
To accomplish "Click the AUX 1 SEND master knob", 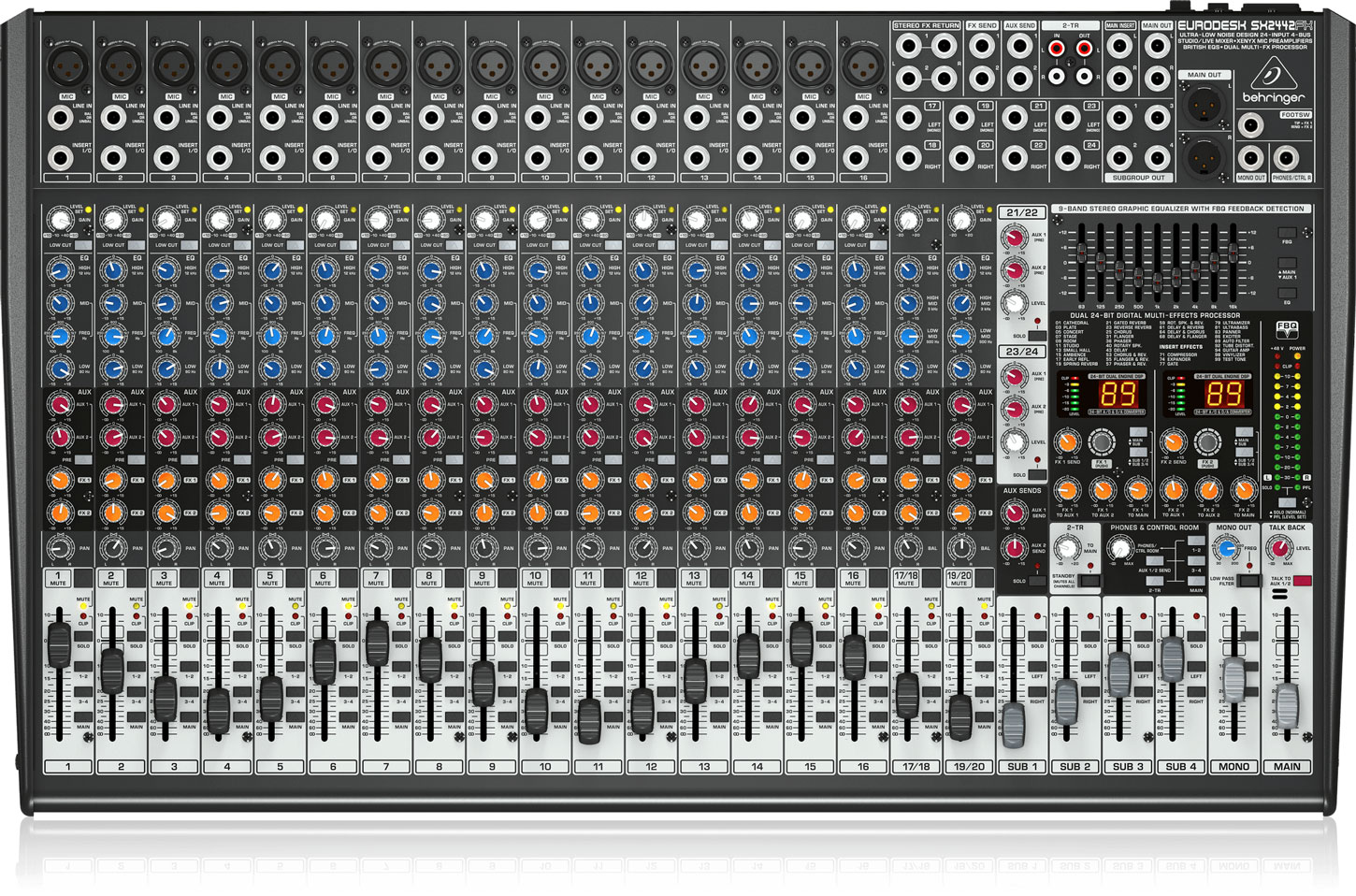I will point(1013,513).
